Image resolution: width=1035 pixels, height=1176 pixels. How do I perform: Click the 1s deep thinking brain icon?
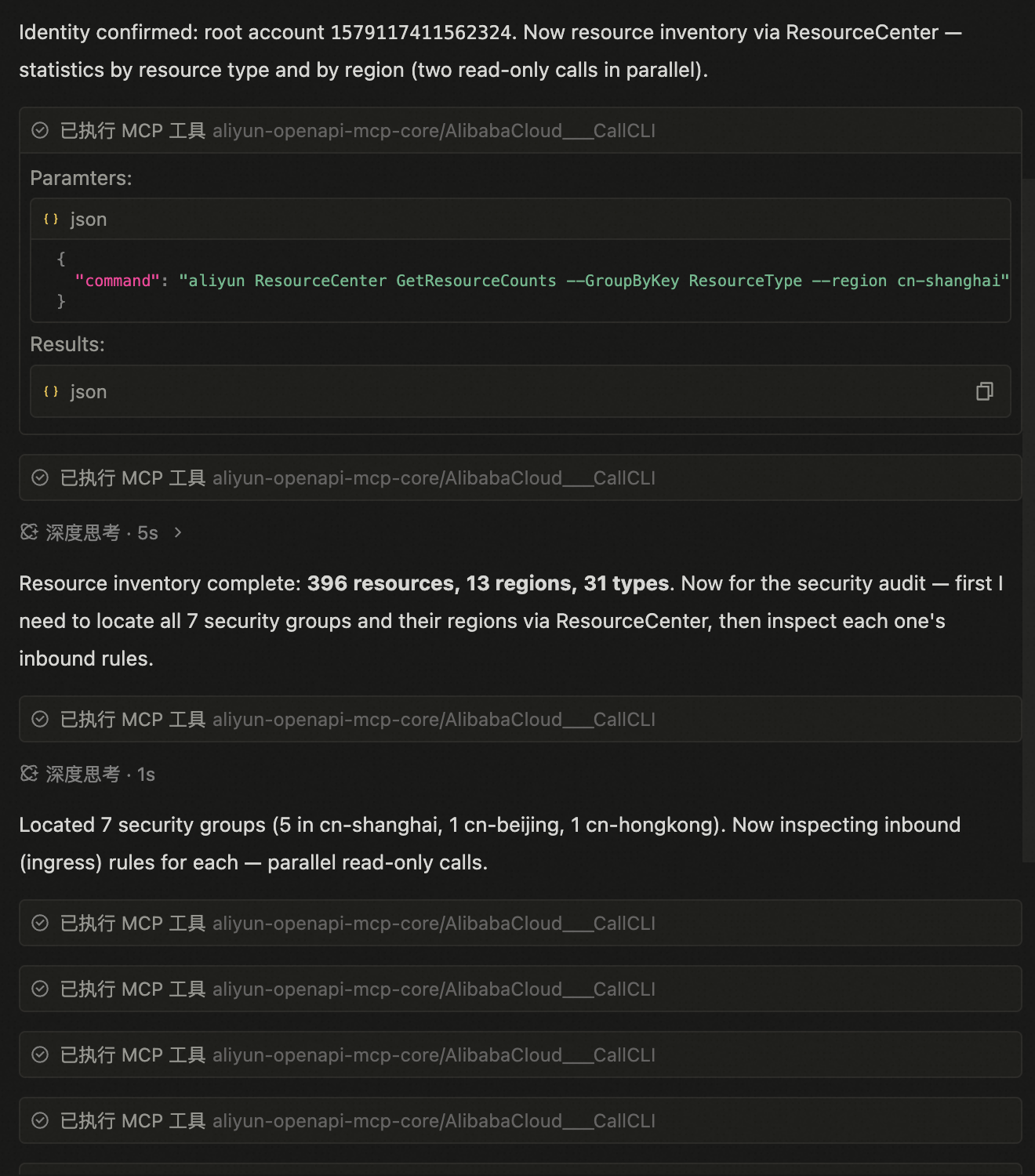tap(29, 774)
